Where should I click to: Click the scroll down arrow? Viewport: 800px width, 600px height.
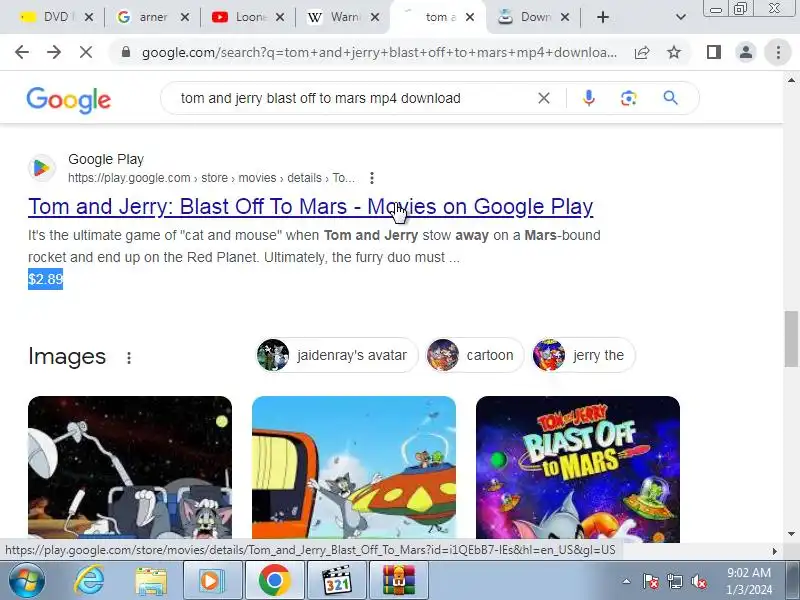(791, 534)
